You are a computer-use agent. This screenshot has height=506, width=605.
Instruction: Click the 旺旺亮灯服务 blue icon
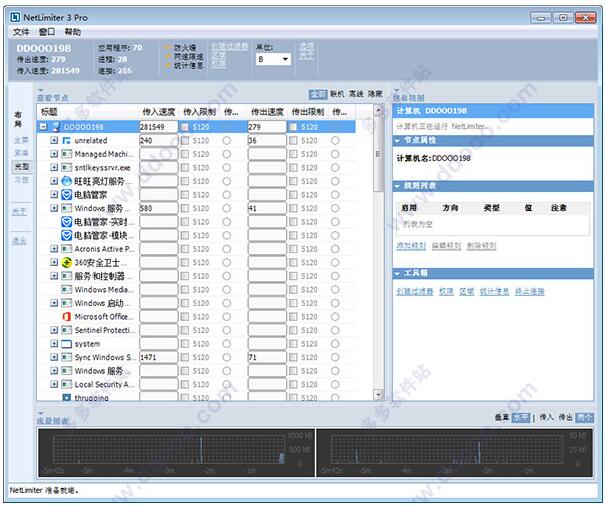point(67,181)
